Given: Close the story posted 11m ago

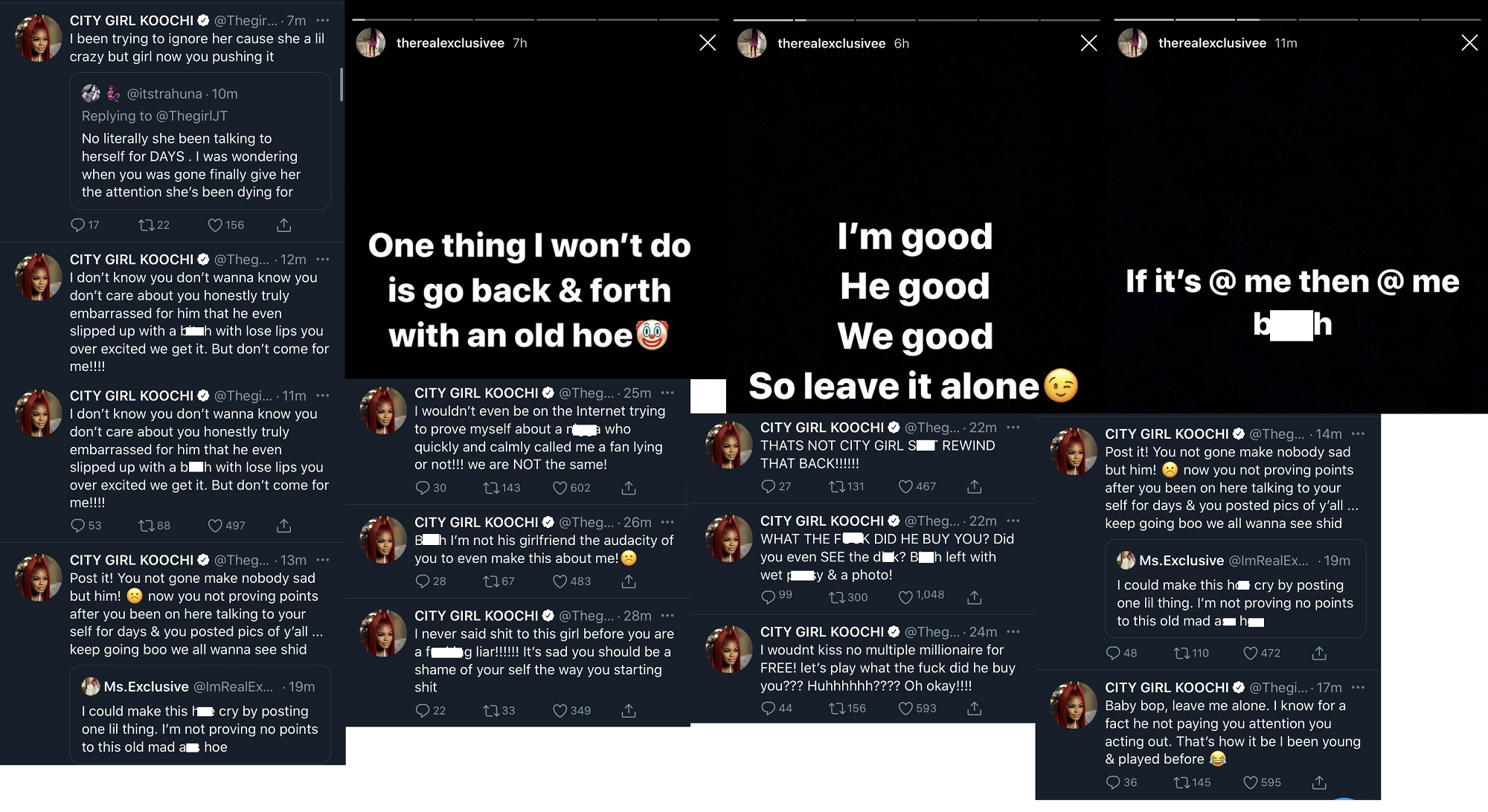Looking at the screenshot, I should [1469, 43].
